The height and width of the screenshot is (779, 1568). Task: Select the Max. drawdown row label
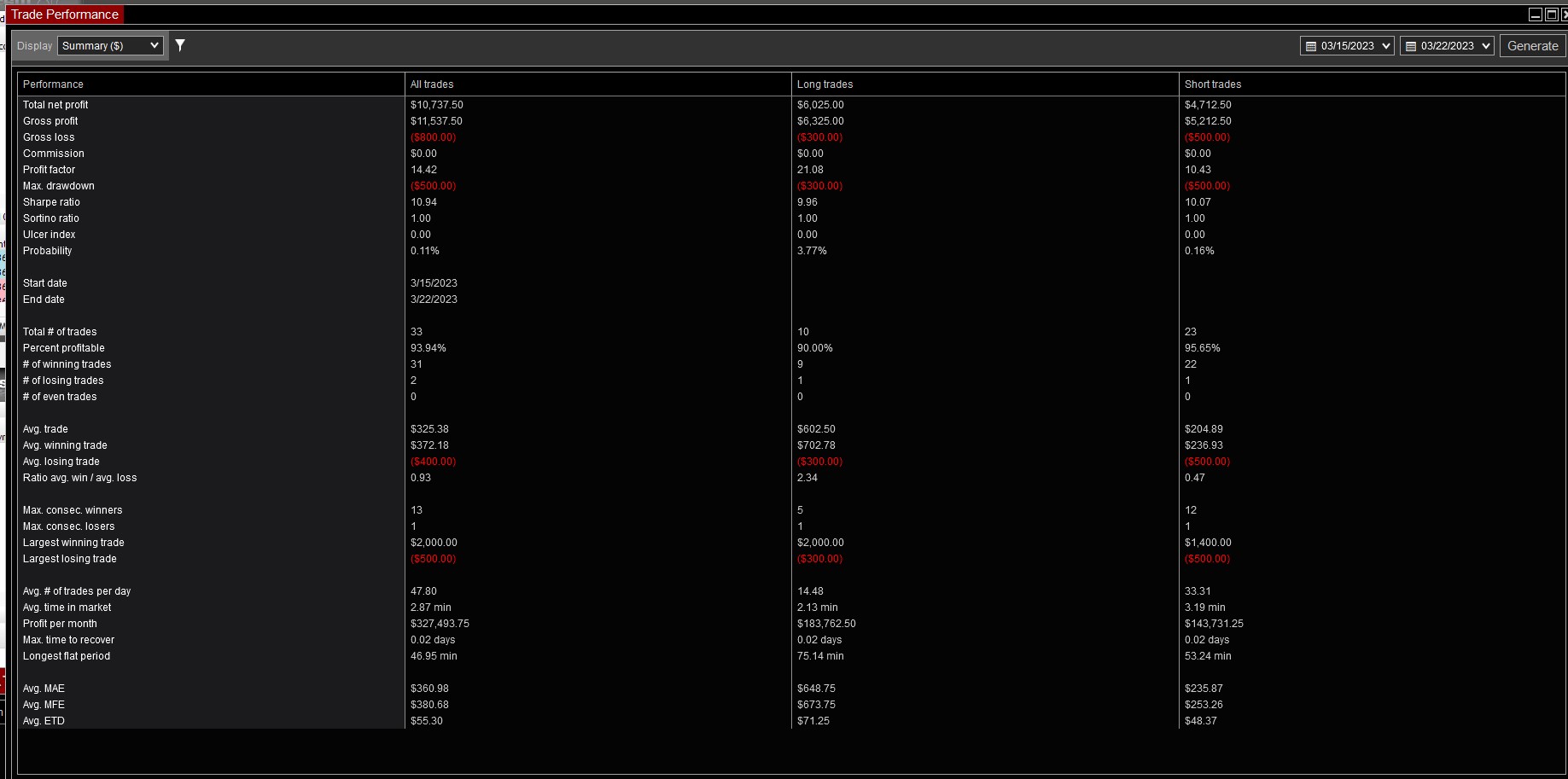click(x=59, y=186)
